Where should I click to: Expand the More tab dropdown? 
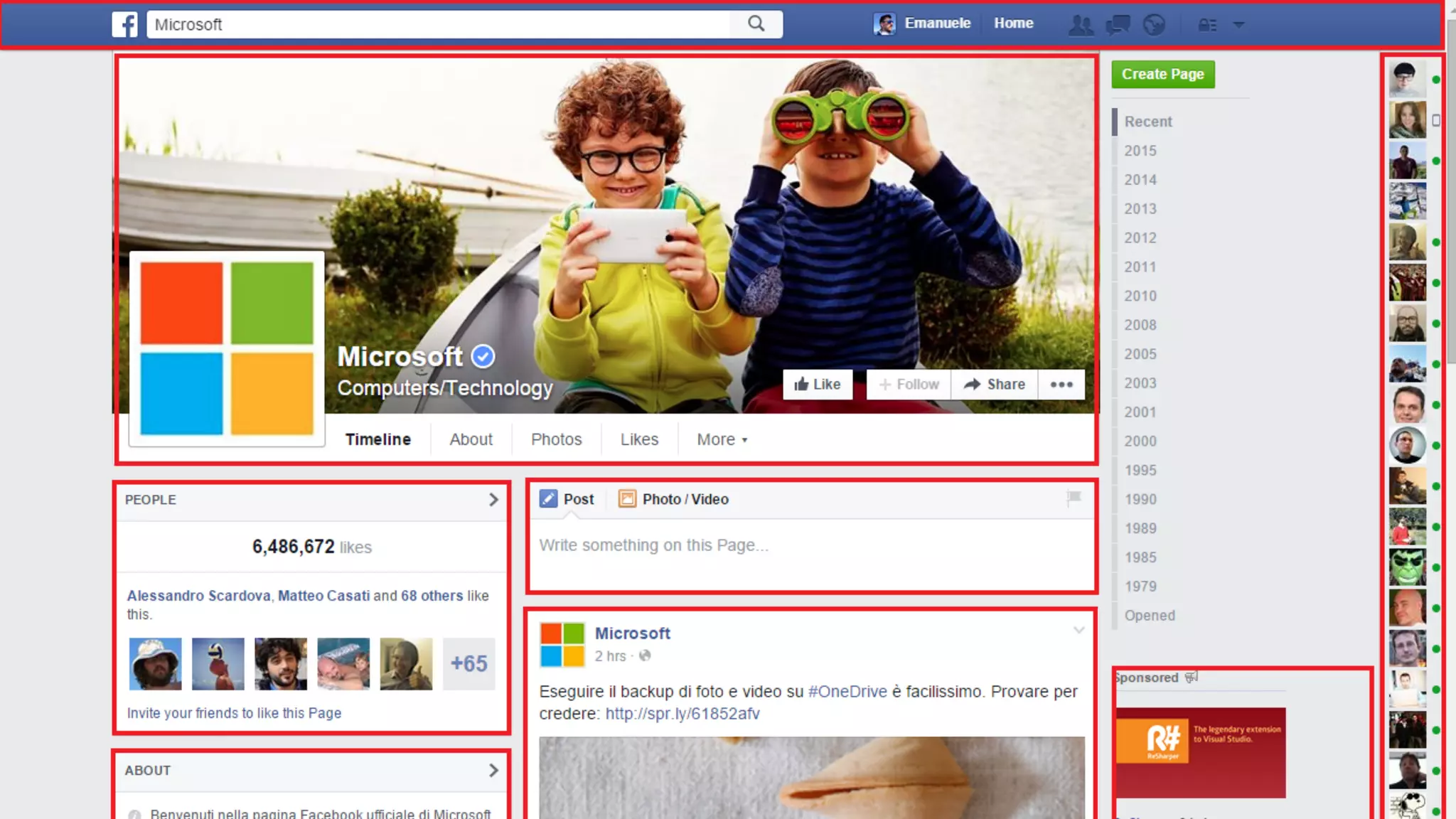[x=722, y=439]
